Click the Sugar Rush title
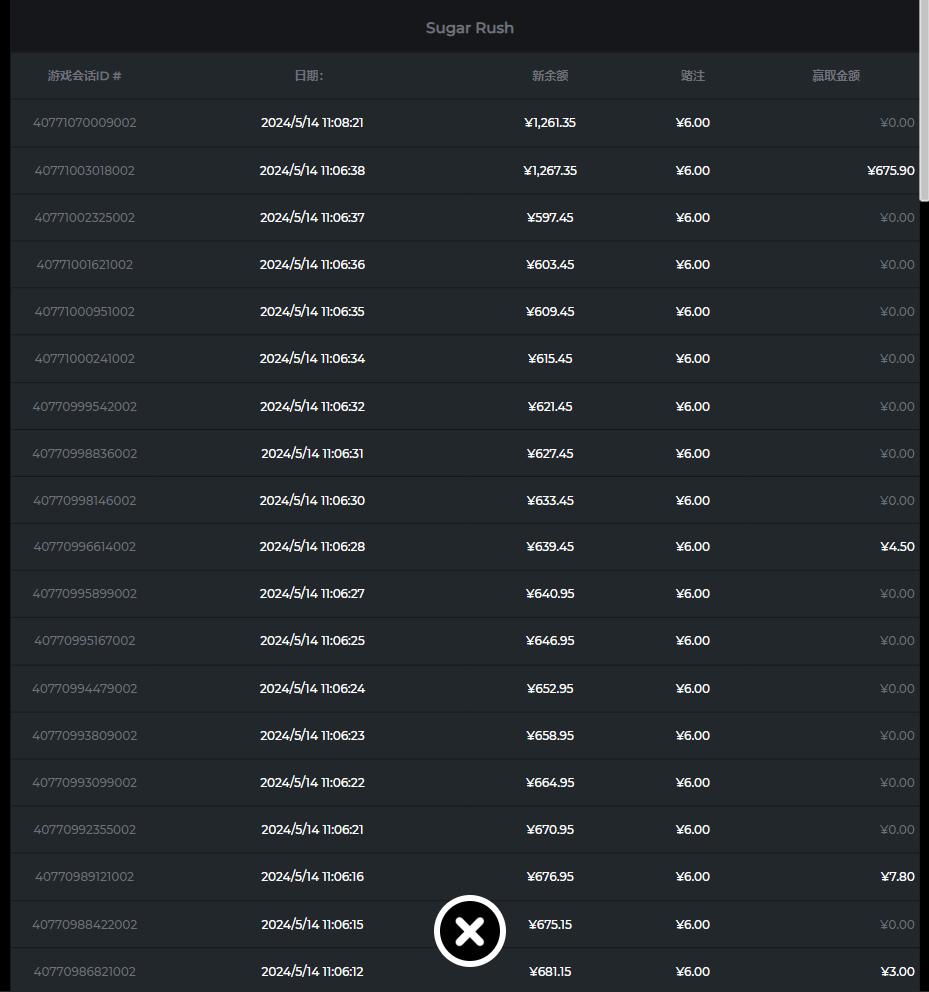The width and height of the screenshot is (929, 992). (x=470, y=28)
